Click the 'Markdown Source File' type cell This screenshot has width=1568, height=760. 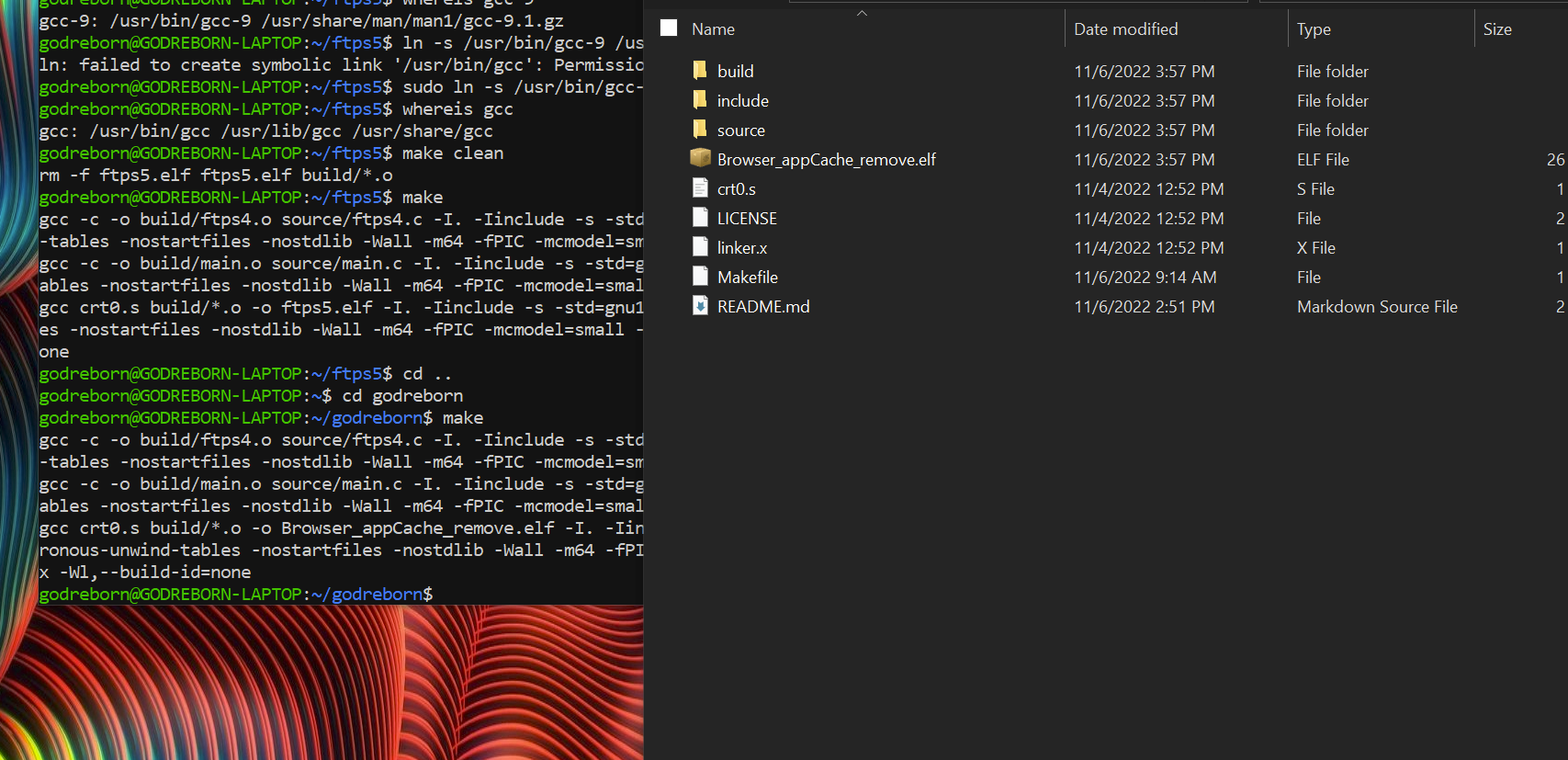(1377, 306)
